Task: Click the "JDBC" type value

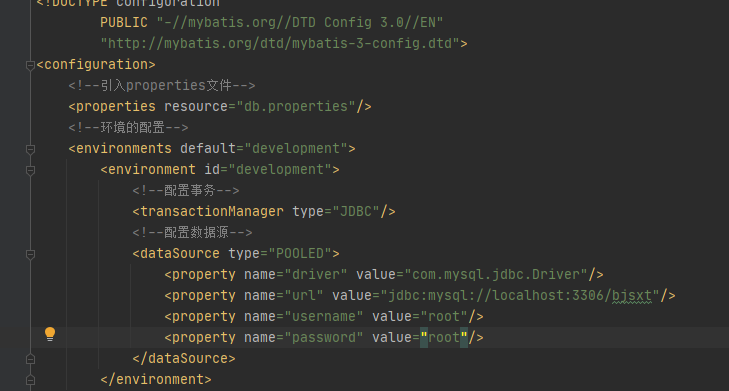Action: tap(356, 212)
